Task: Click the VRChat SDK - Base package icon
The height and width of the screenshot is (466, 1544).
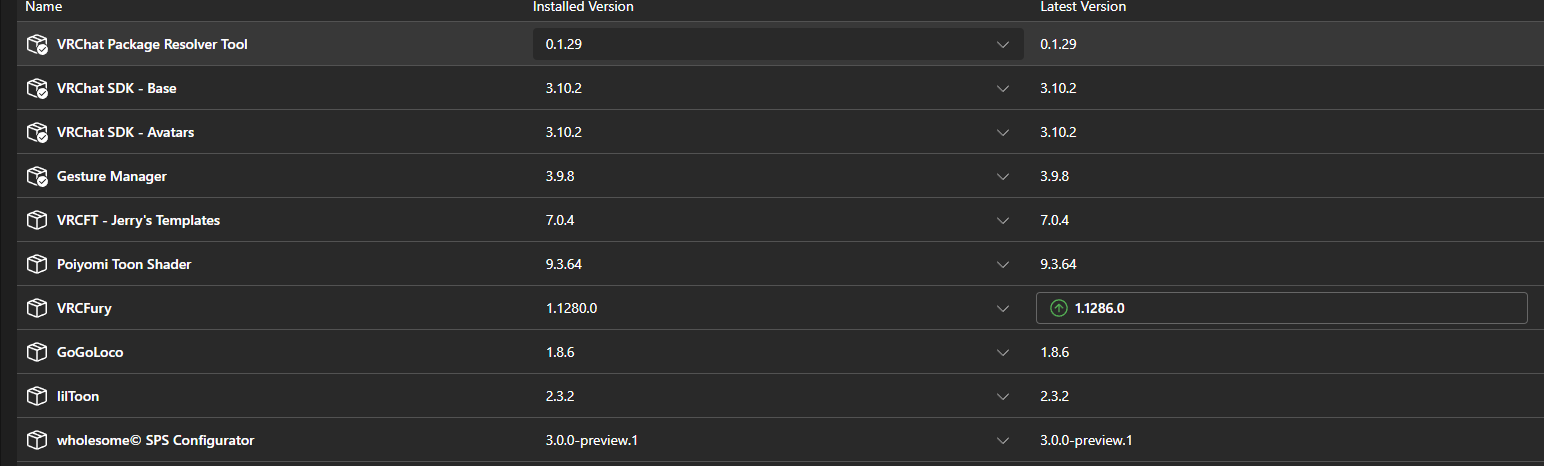Action: coord(37,88)
